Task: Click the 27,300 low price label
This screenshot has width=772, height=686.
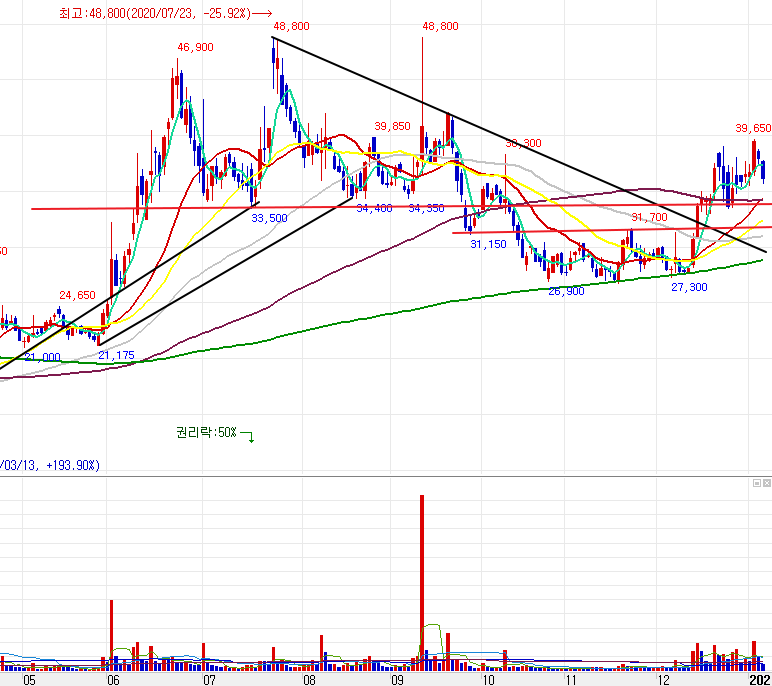Action: pos(689,287)
